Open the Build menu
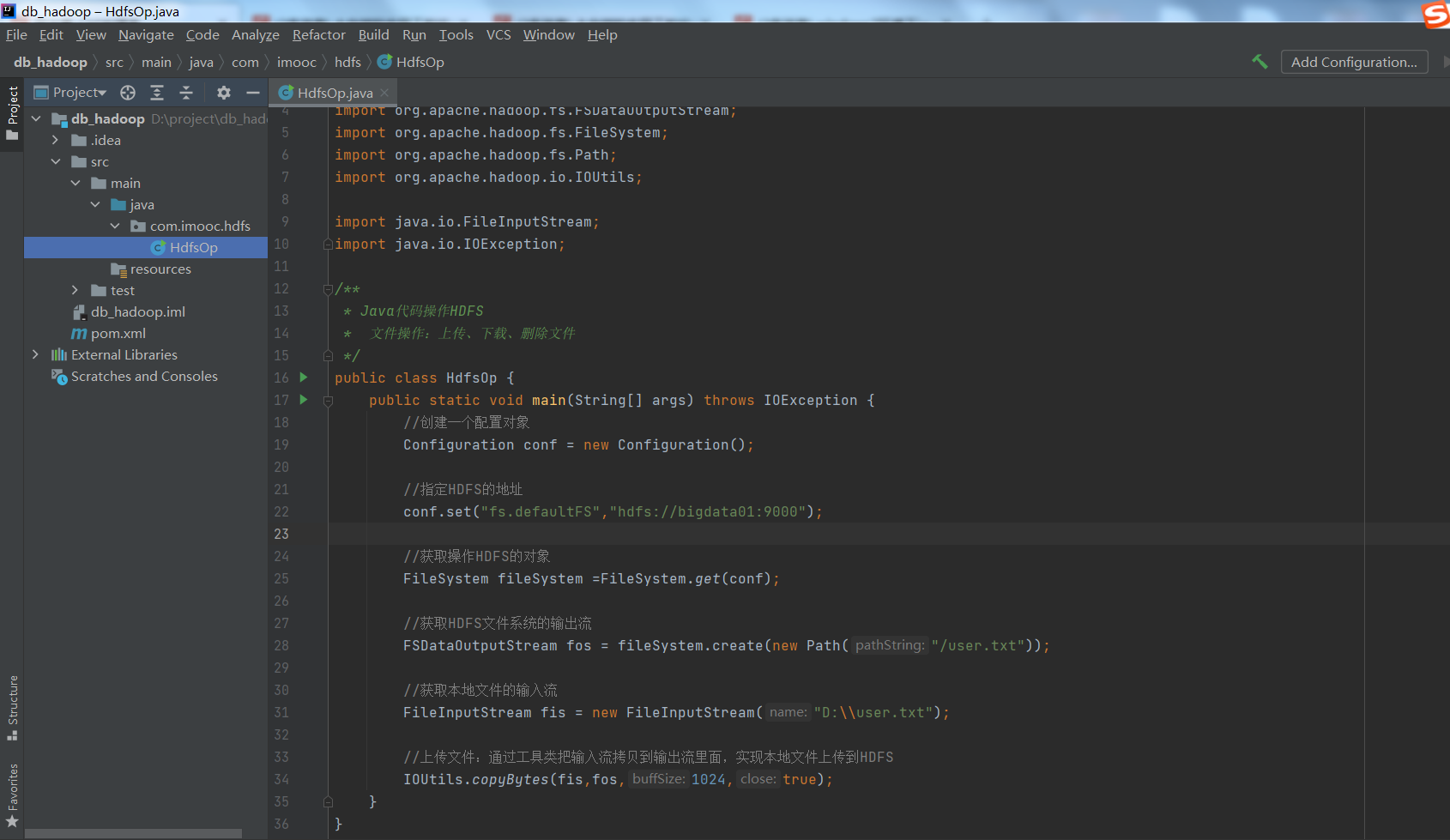 [x=374, y=35]
